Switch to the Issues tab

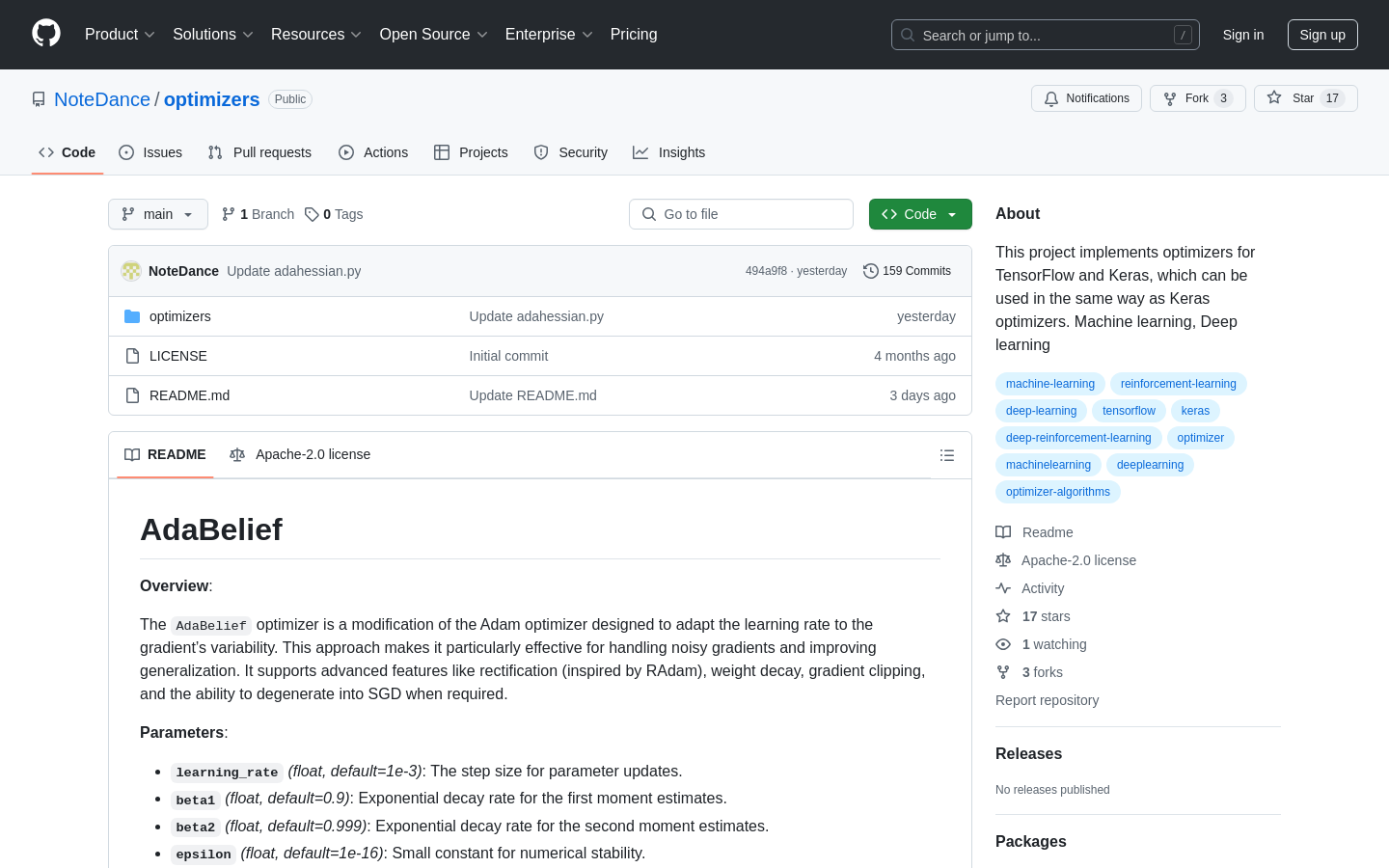[x=150, y=152]
